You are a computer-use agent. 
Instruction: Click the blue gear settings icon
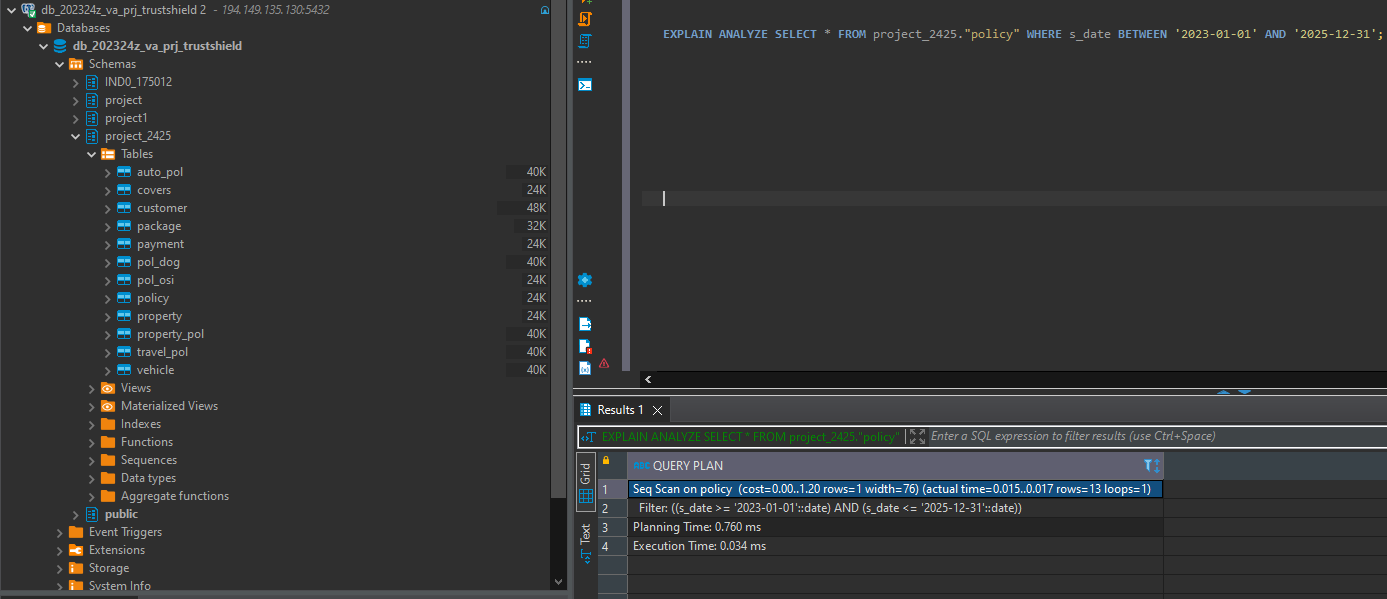click(585, 280)
